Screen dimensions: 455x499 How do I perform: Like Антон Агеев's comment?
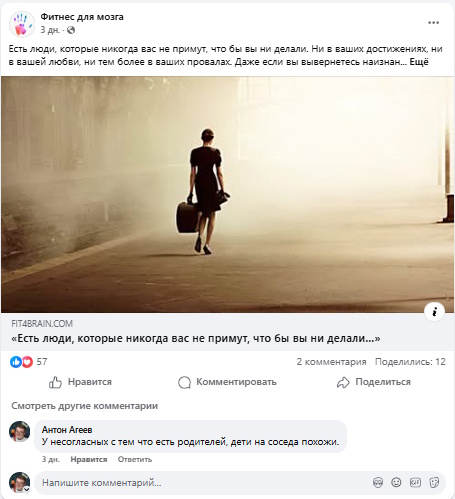pyautogui.click(x=89, y=459)
